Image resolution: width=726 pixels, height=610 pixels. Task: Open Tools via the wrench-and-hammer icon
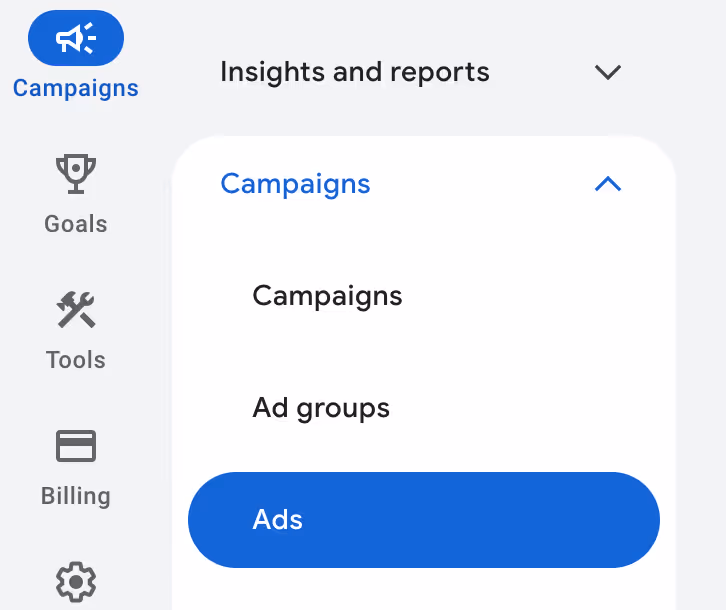pos(76,309)
